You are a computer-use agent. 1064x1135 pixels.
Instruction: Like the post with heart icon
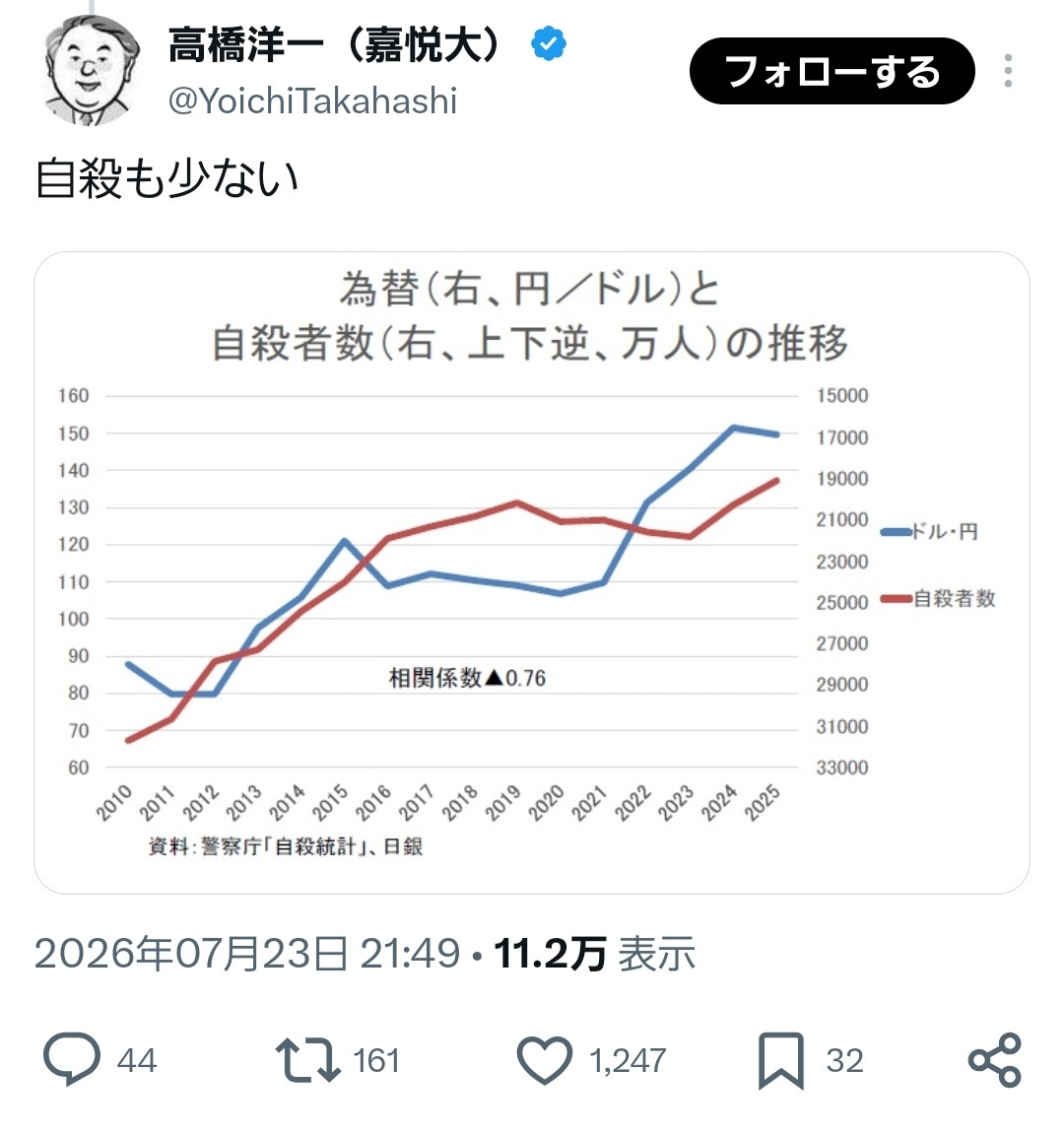coord(544,1060)
